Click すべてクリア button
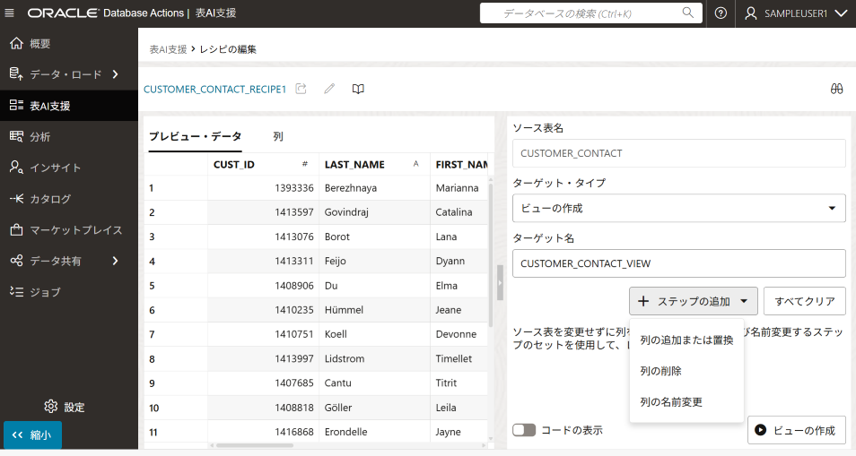The image size is (856, 456). 805,301
